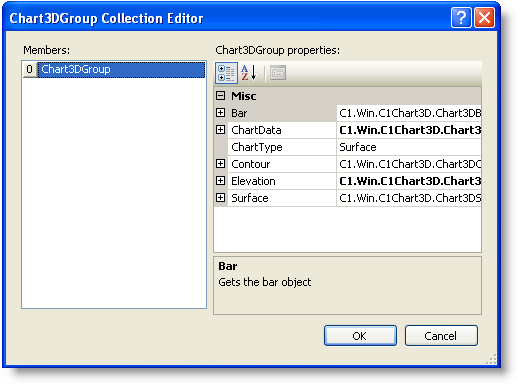Click the member index 0 box
517x384 pixels.
(x=30, y=69)
